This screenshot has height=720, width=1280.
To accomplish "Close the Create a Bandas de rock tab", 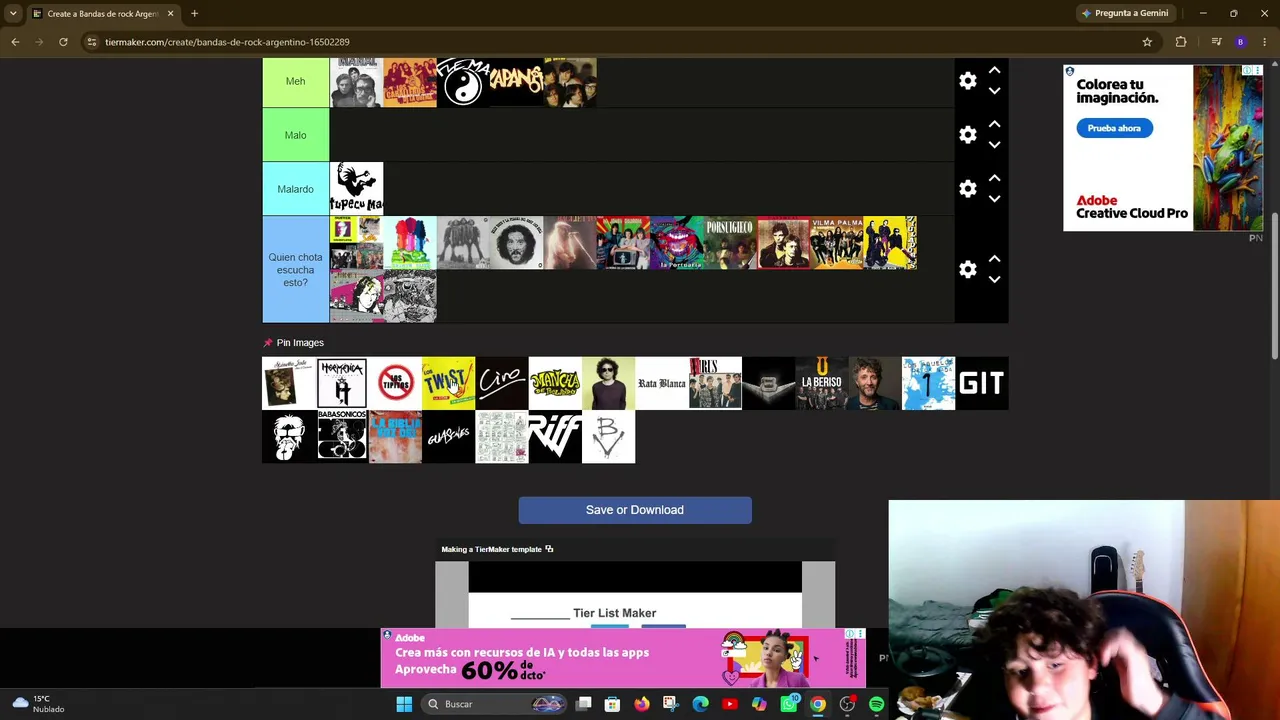I will pyautogui.click(x=170, y=13).
